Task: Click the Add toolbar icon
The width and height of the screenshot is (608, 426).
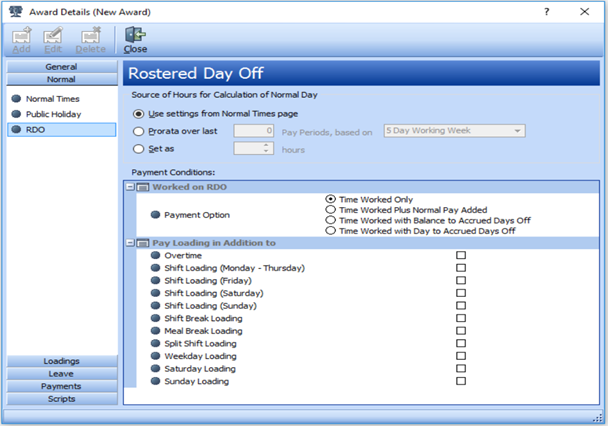Action: [21, 40]
